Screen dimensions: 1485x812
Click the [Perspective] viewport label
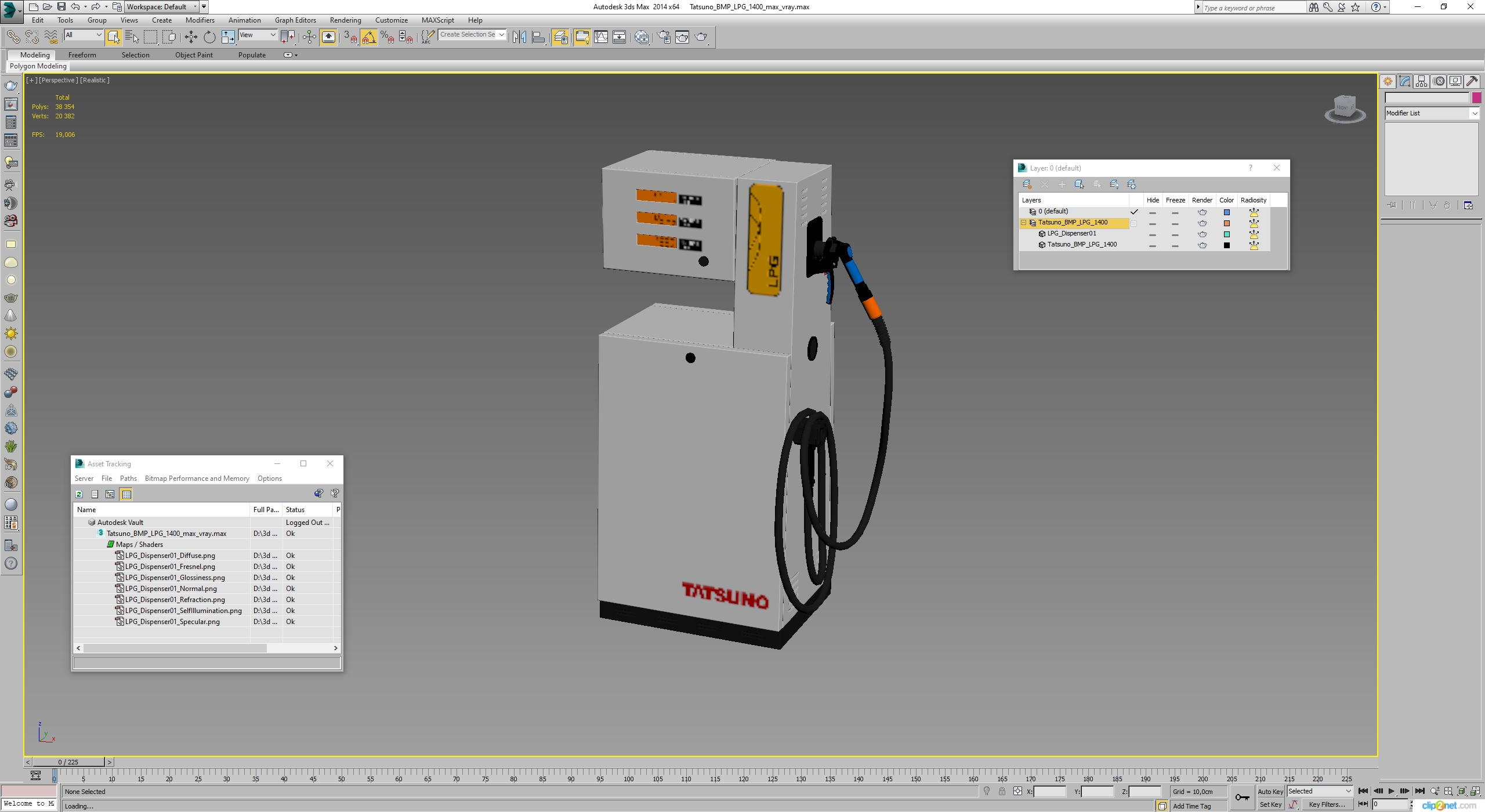coord(58,80)
